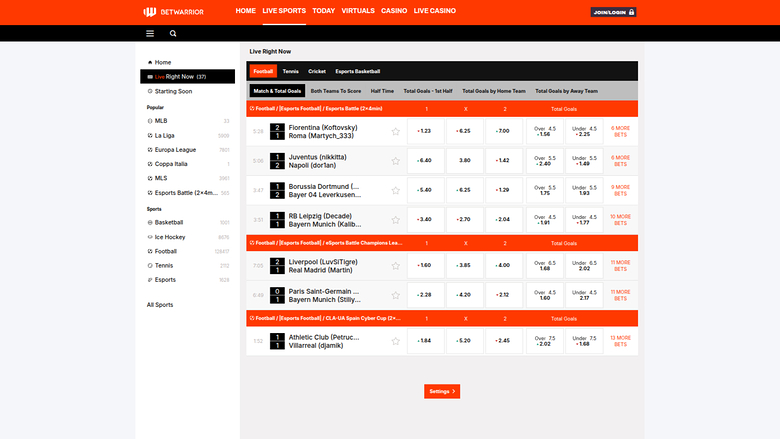Click the Settings button

coord(442,391)
